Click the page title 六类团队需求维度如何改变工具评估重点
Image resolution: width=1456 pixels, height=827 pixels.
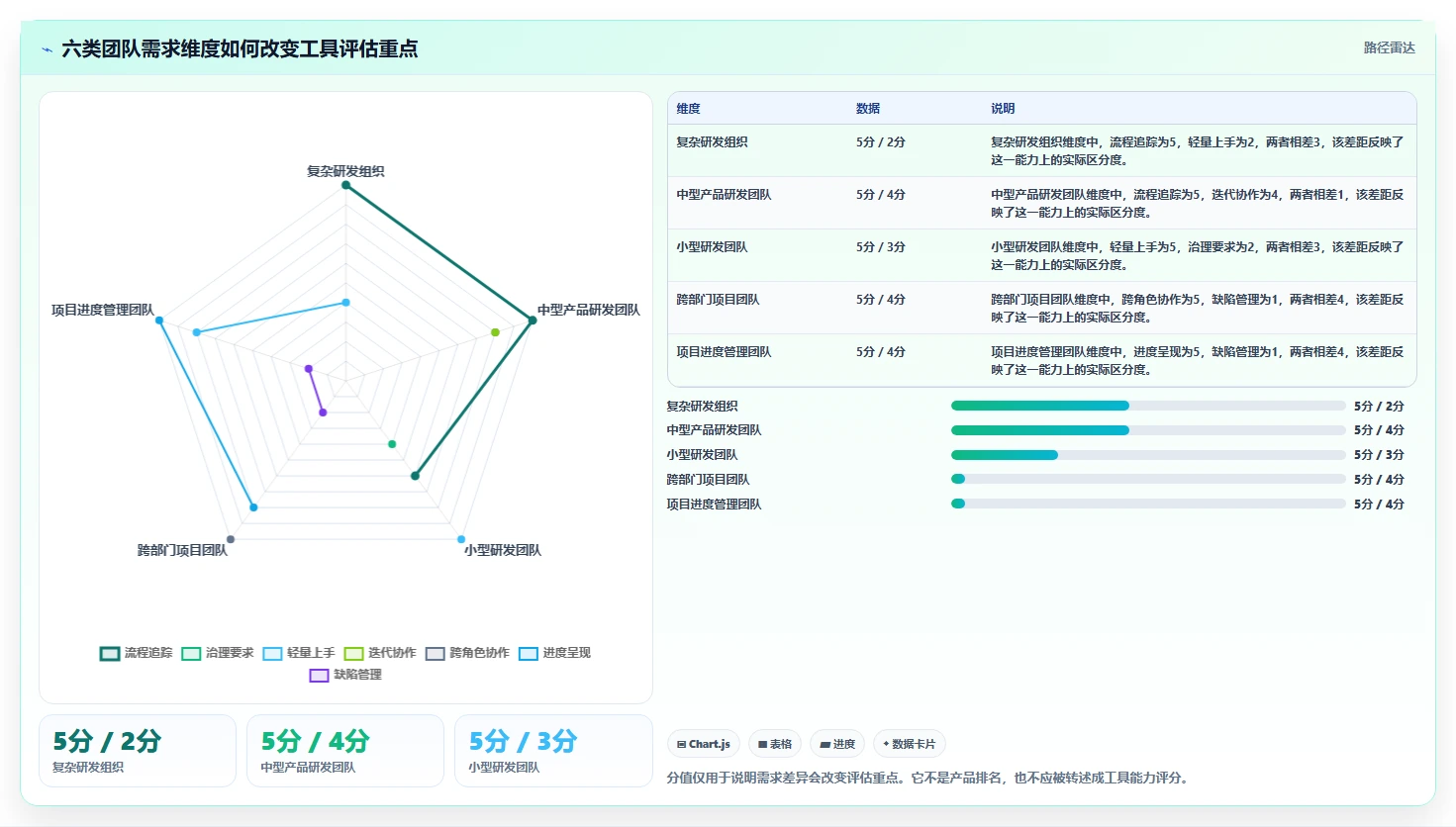point(240,48)
